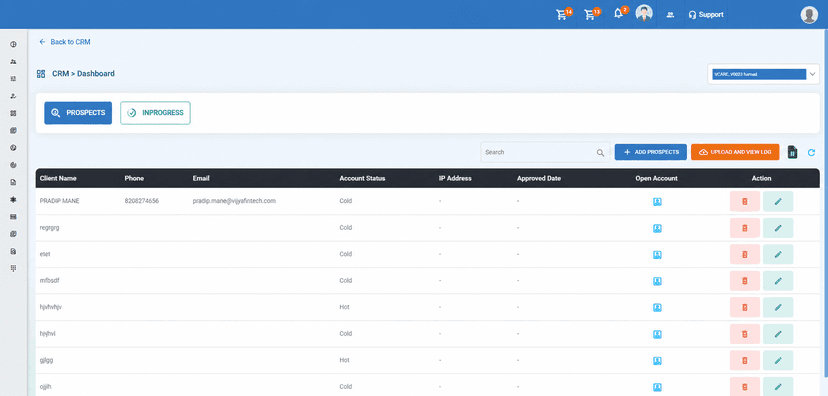Delete the PRADIP MANE prospect

[745, 202]
